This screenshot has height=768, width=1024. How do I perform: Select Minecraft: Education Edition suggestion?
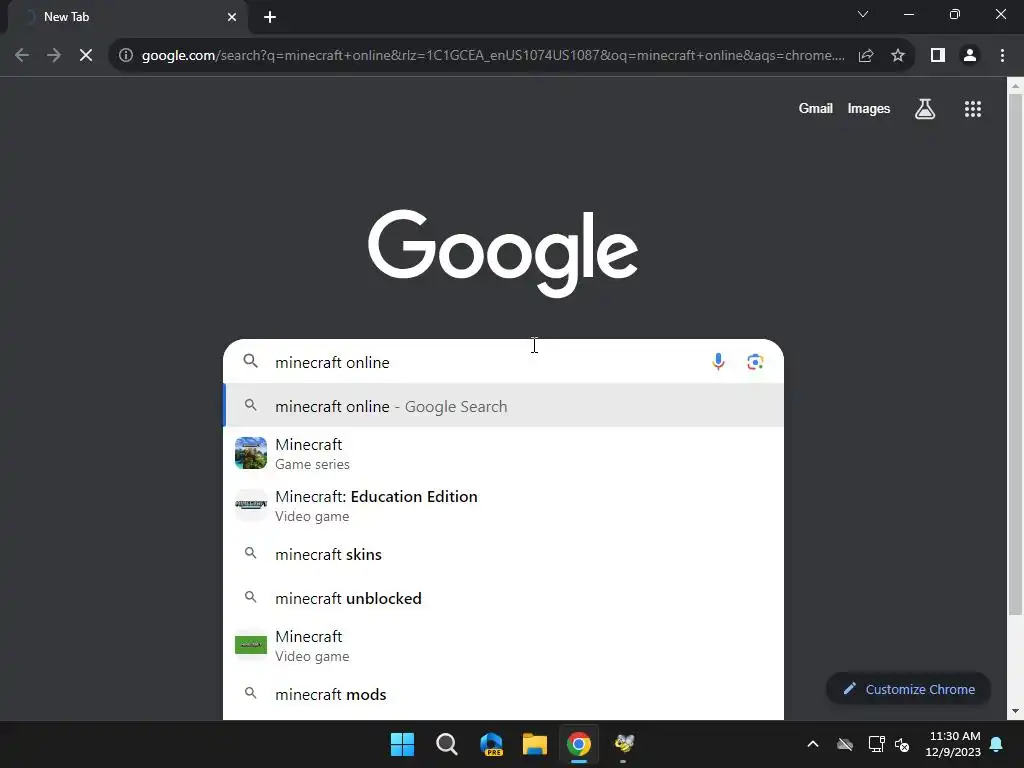point(504,506)
